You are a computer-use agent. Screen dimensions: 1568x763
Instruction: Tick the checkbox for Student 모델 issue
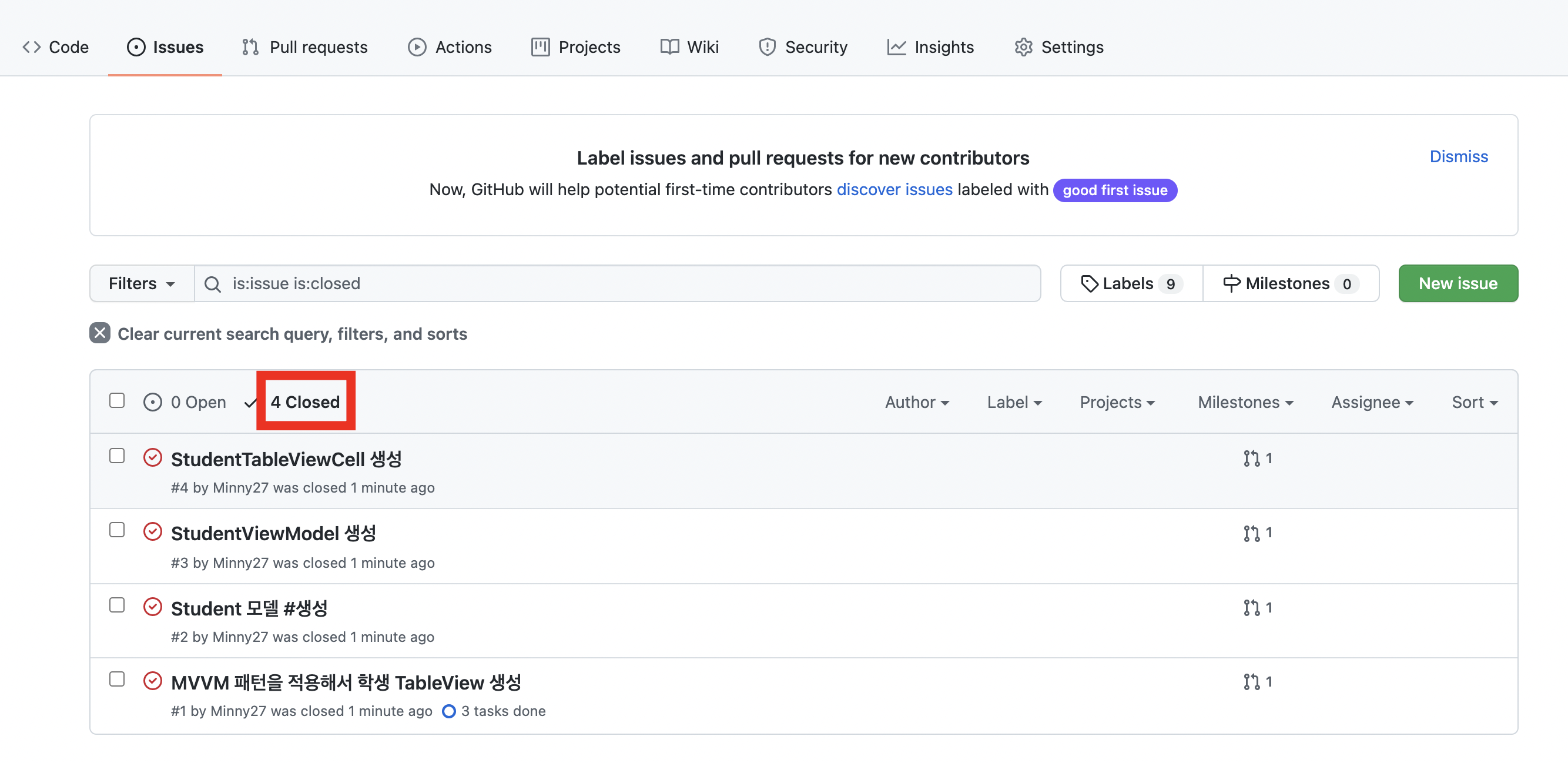point(117,605)
